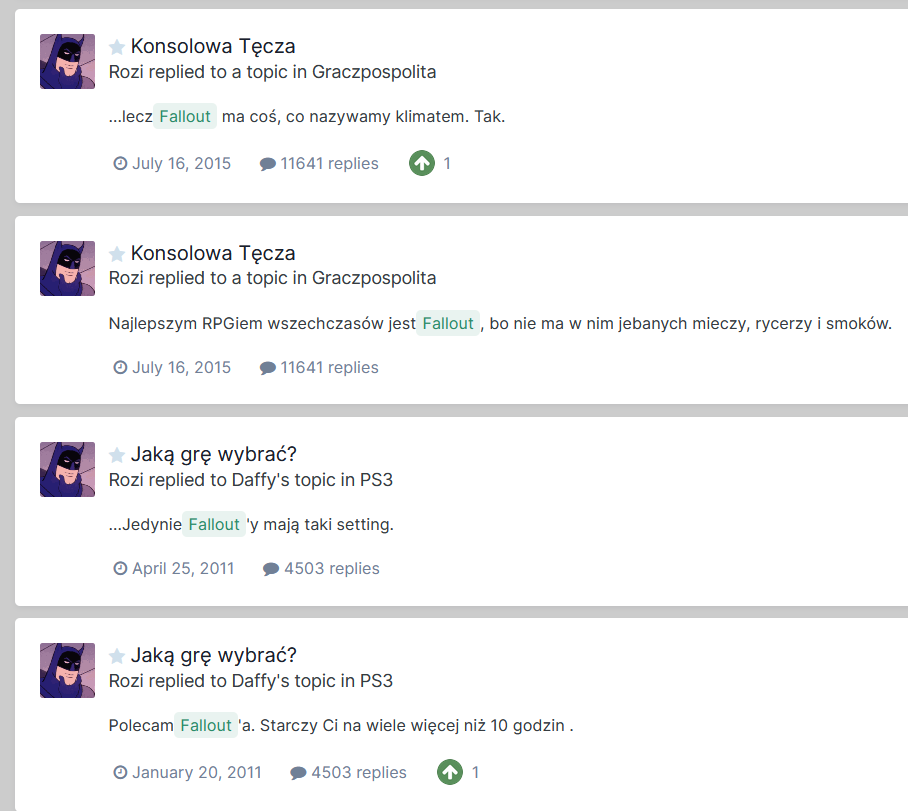
Task: Click the star icon beside the first Jaką grę wybrać? title
Action: click(117, 455)
